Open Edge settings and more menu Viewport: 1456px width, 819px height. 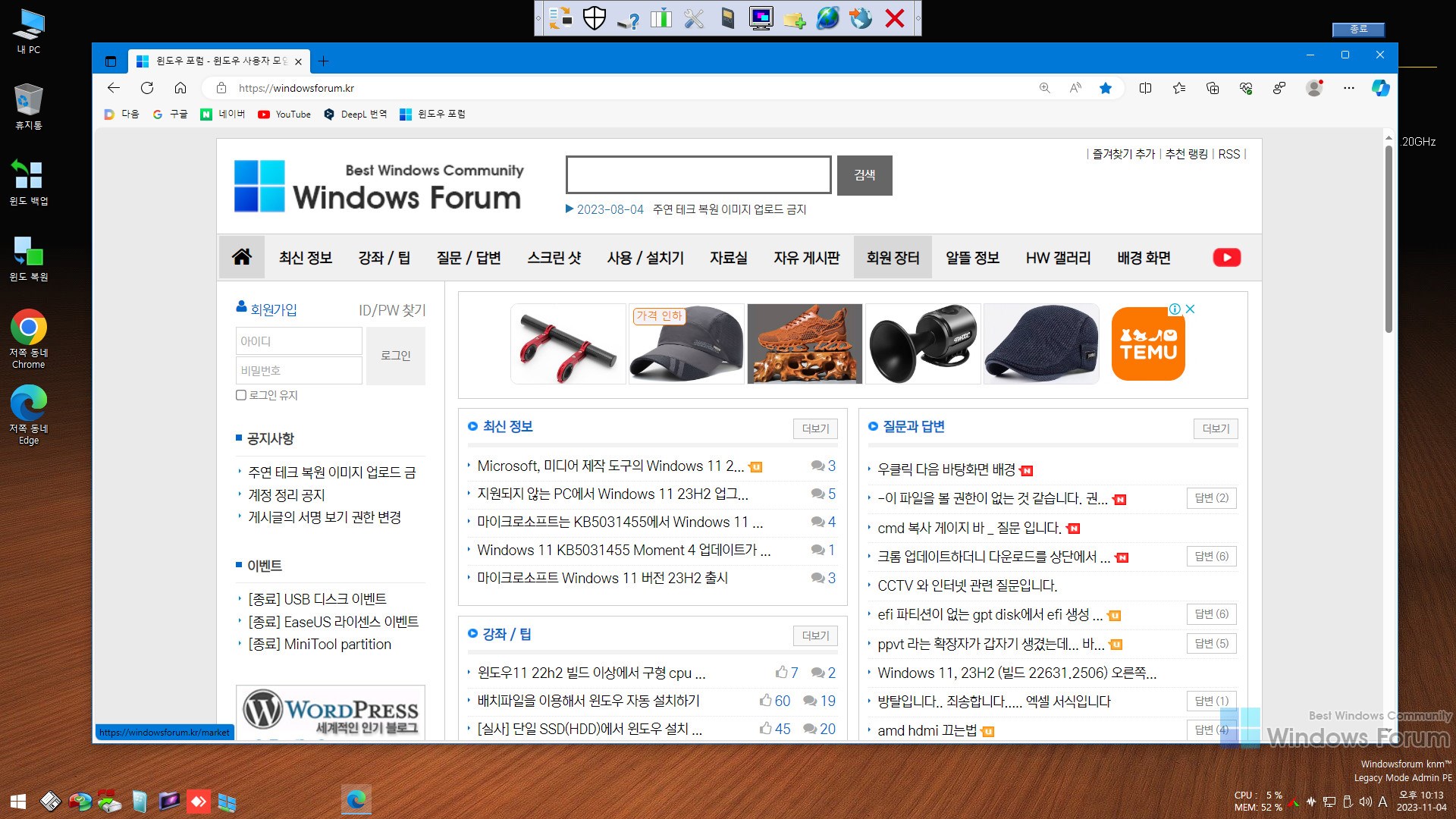(1348, 88)
